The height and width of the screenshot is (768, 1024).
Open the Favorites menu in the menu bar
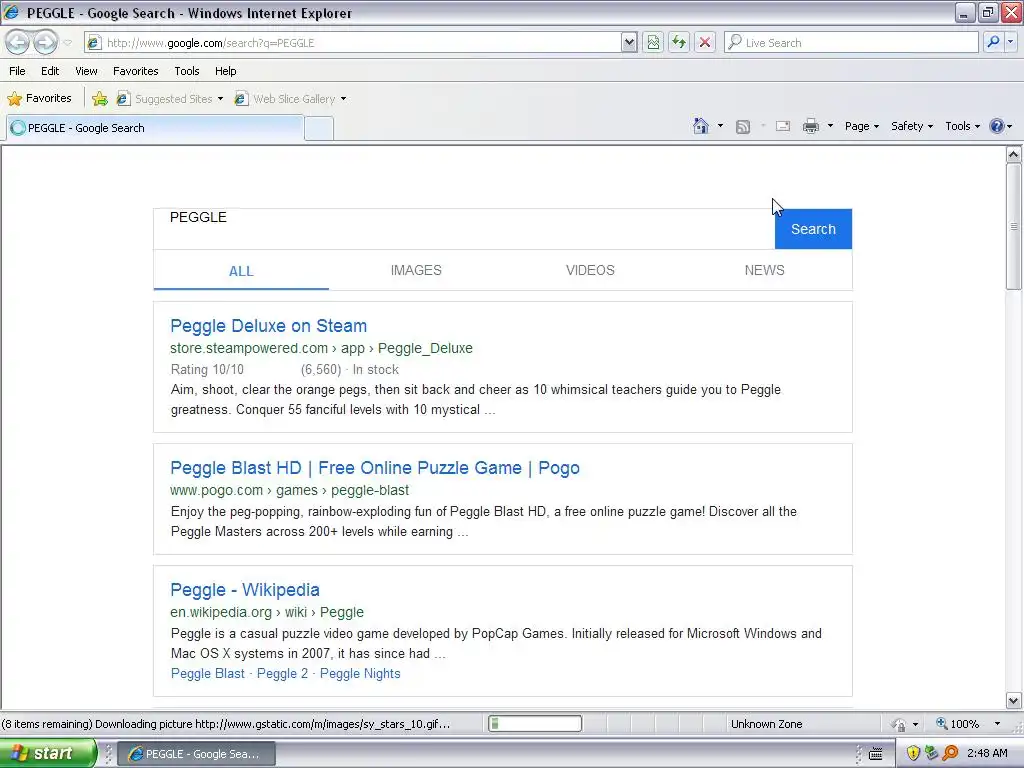(x=136, y=71)
